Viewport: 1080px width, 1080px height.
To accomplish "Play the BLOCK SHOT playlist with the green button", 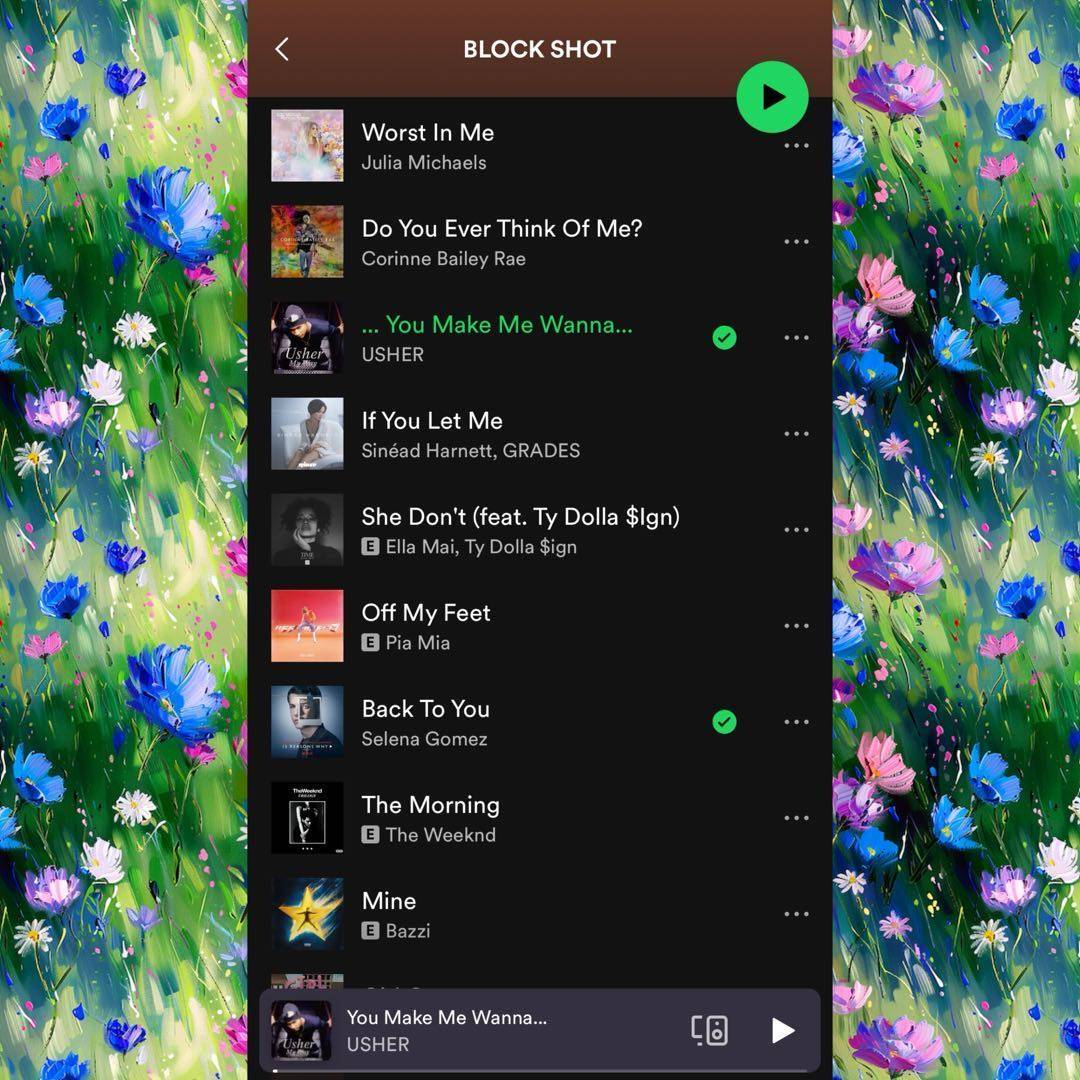I will [x=772, y=97].
